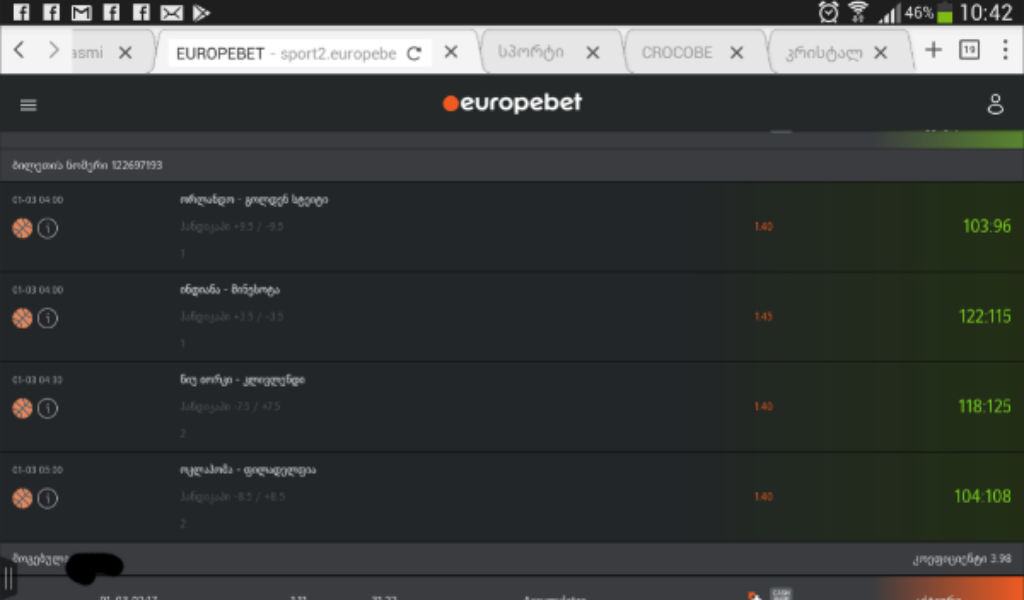This screenshot has width=1024, height=600.
Task: Tap the 1.40 odds in the first bet row
Action: [763, 227]
